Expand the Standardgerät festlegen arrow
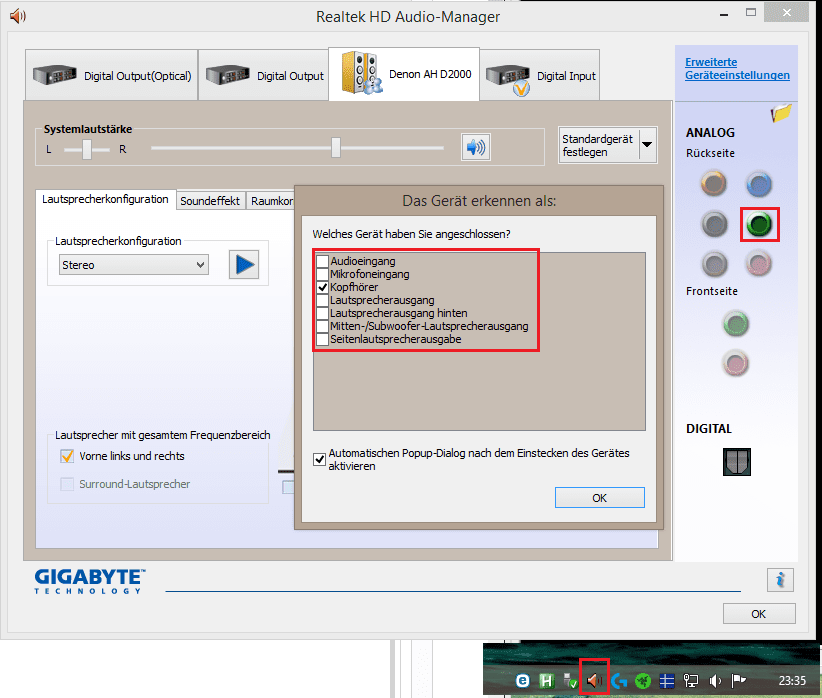 coord(647,145)
